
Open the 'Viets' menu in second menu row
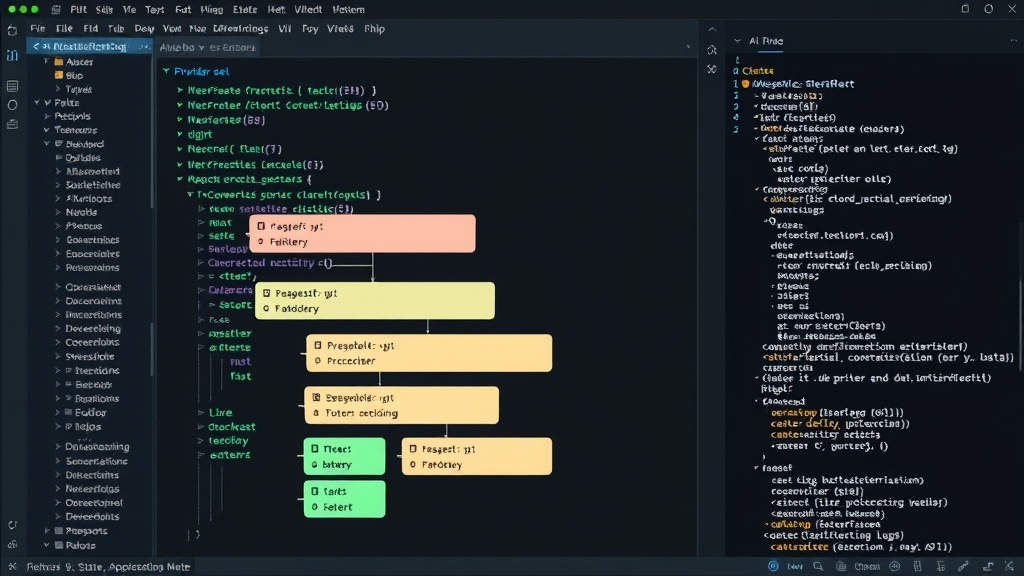[x=340, y=29]
